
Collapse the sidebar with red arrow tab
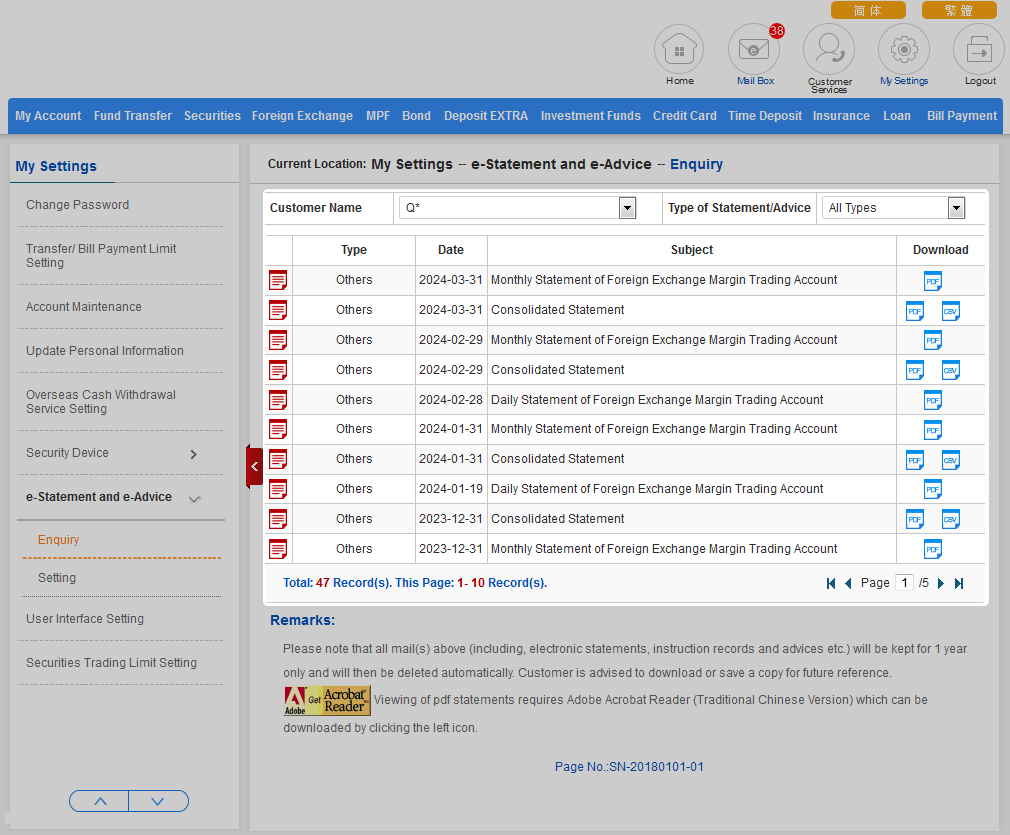pyautogui.click(x=254, y=466)
